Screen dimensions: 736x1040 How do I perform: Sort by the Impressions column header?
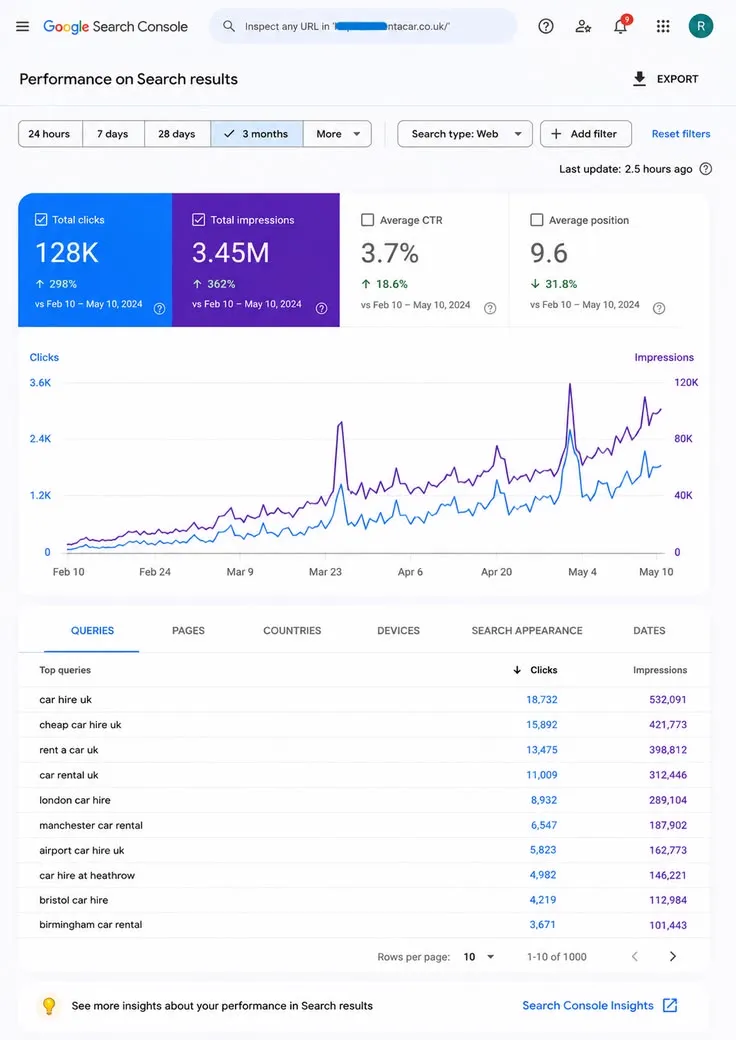pyautogui.click(x=660, y=670)
